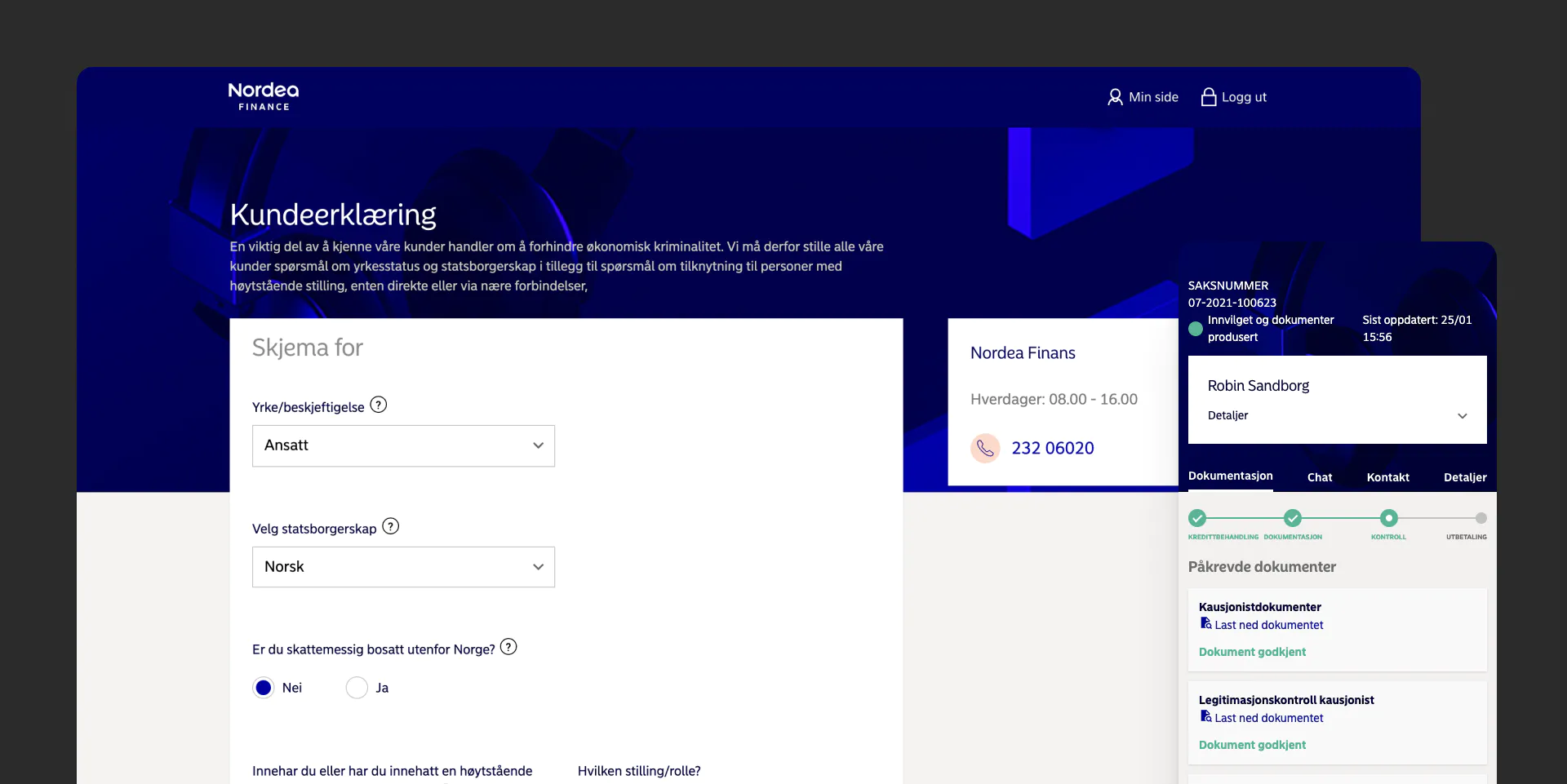The image size is (1567, 784).
Task: Select the Nei radio button
Action: [264, 688]
